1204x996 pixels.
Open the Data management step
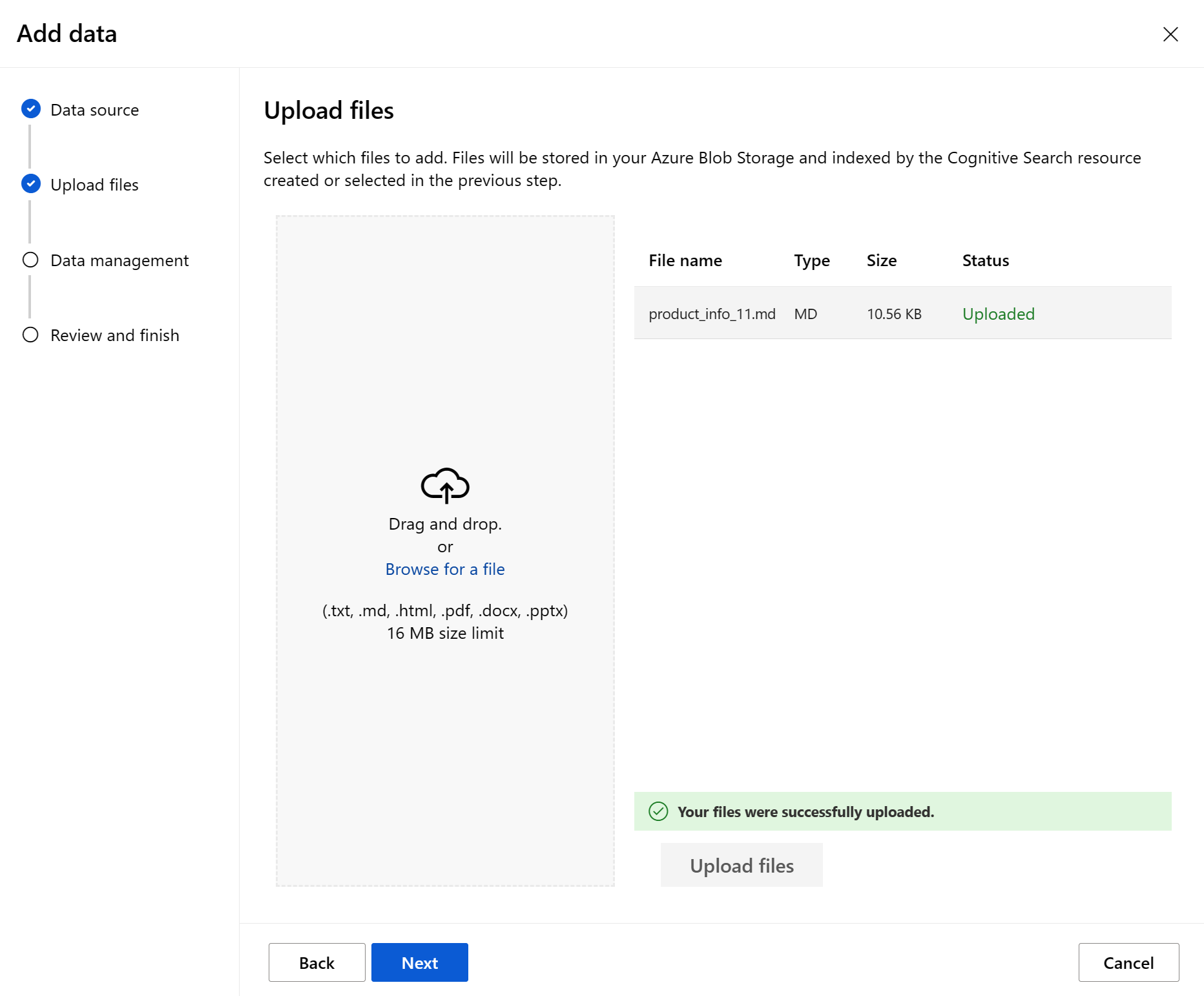[119, 260]
